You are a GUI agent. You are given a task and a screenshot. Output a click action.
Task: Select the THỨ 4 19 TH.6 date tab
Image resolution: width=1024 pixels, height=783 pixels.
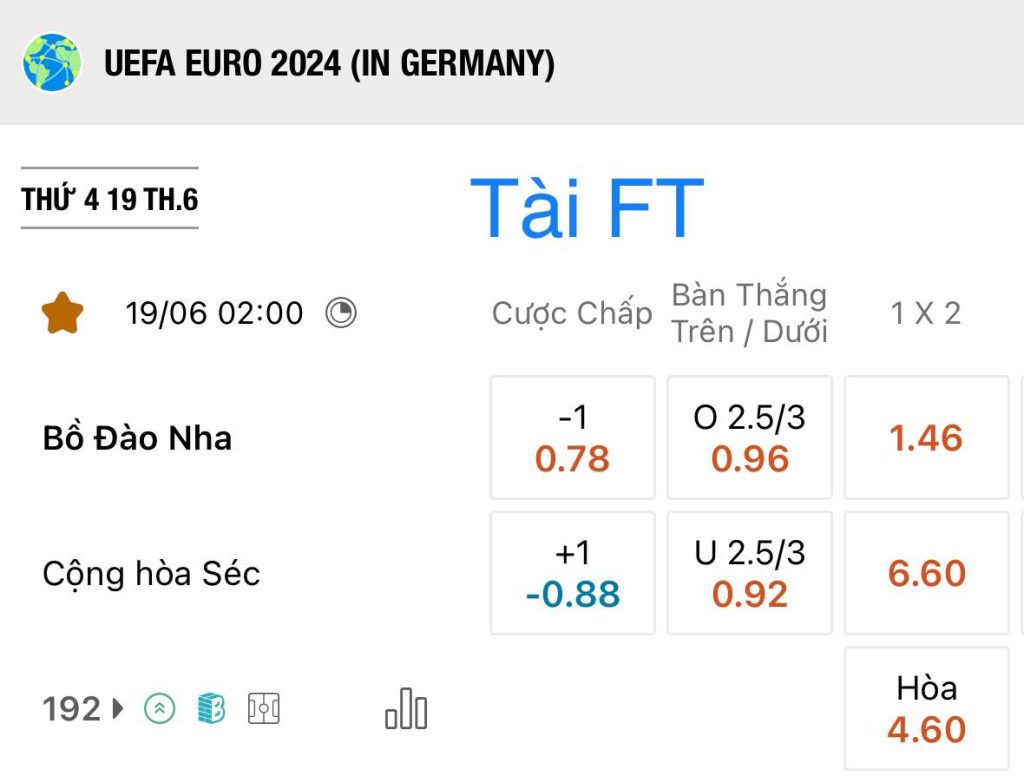[x=110, y=199]
